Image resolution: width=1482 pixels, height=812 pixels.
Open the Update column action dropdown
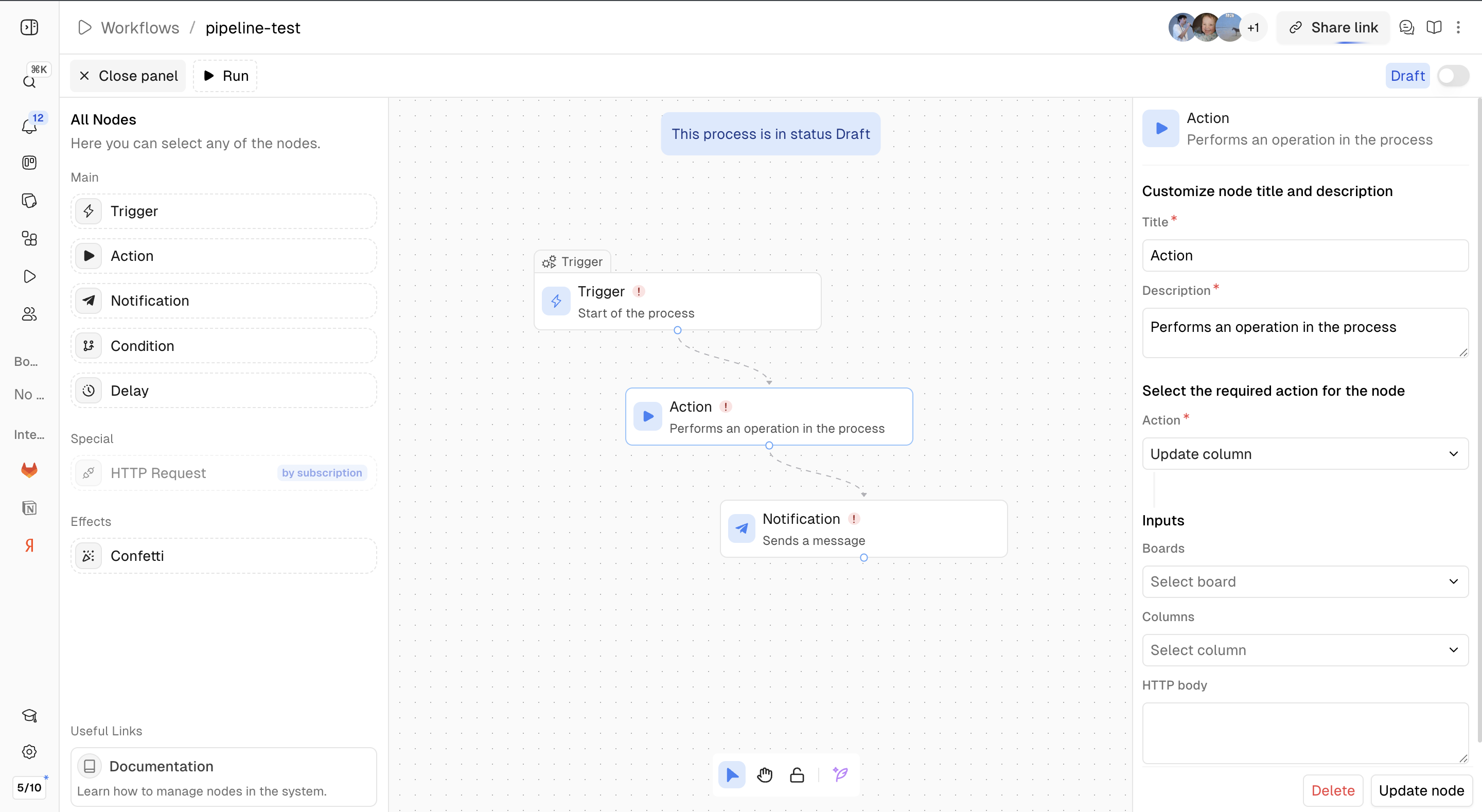coord(1304,454)
